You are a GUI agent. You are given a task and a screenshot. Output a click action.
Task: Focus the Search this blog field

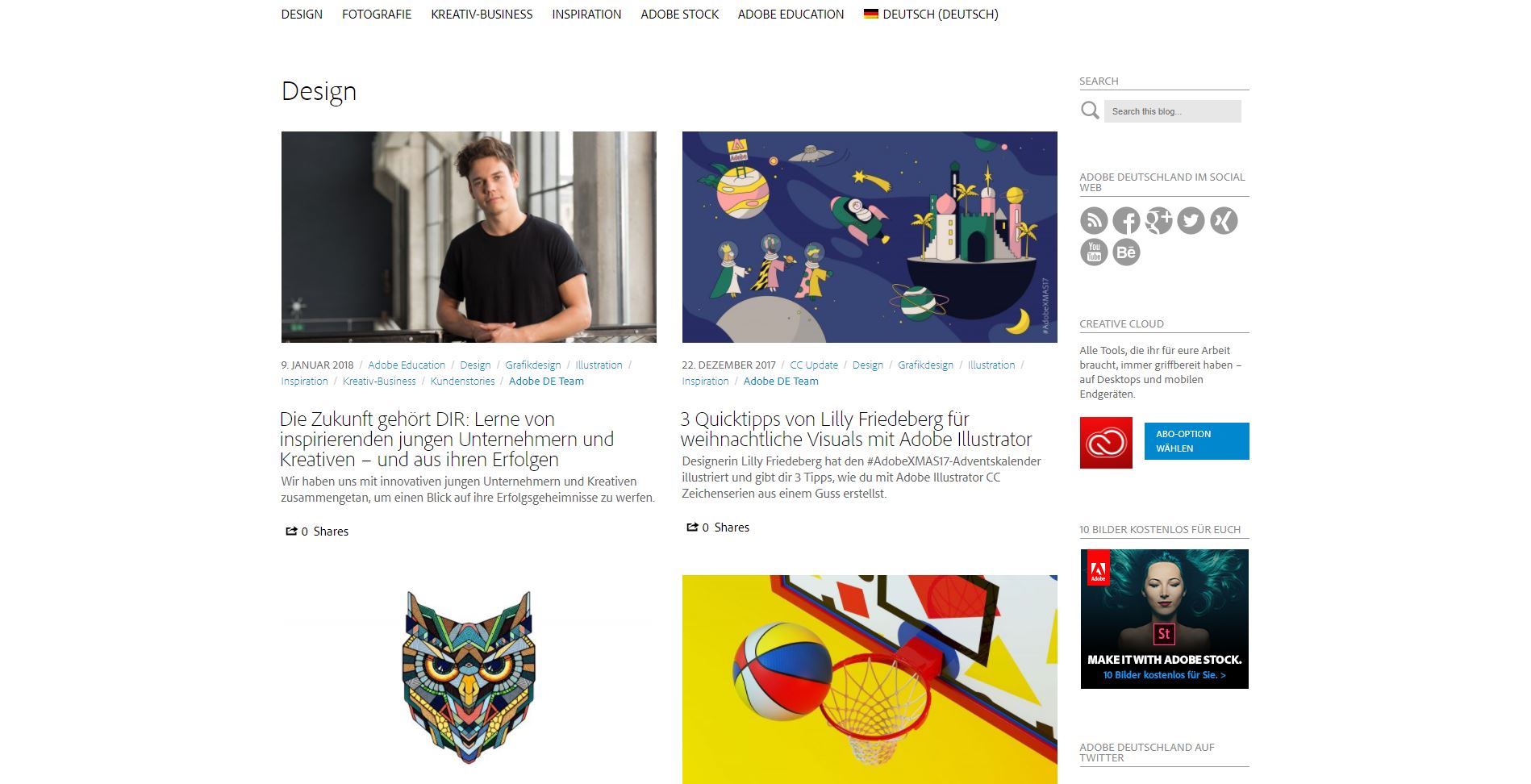1172,111
